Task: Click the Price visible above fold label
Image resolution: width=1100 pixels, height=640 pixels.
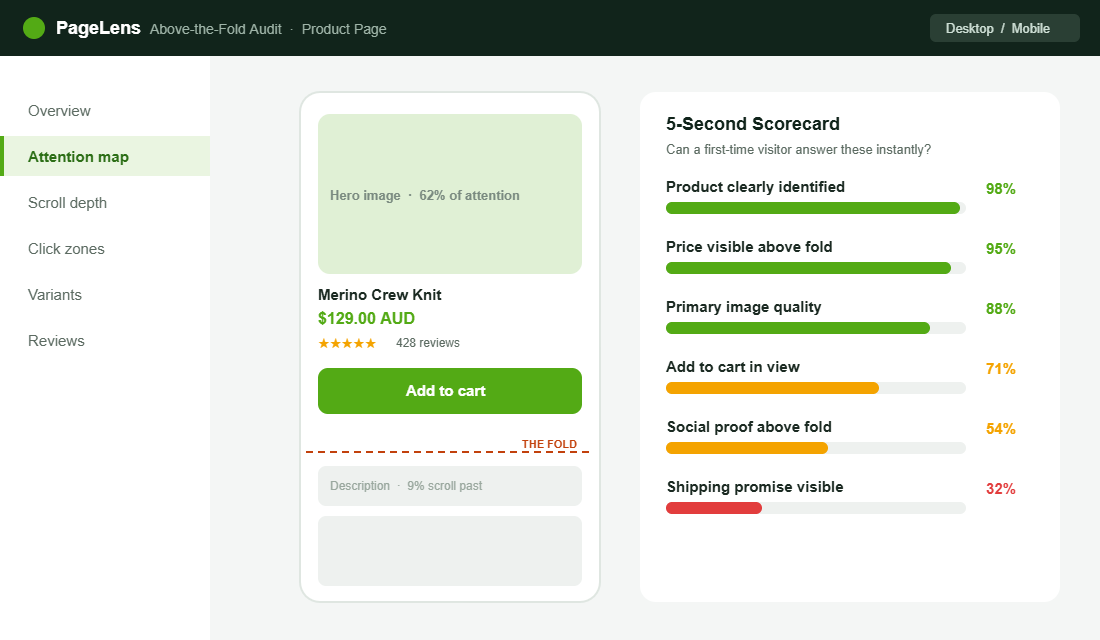Action: [x=749, y=247]
